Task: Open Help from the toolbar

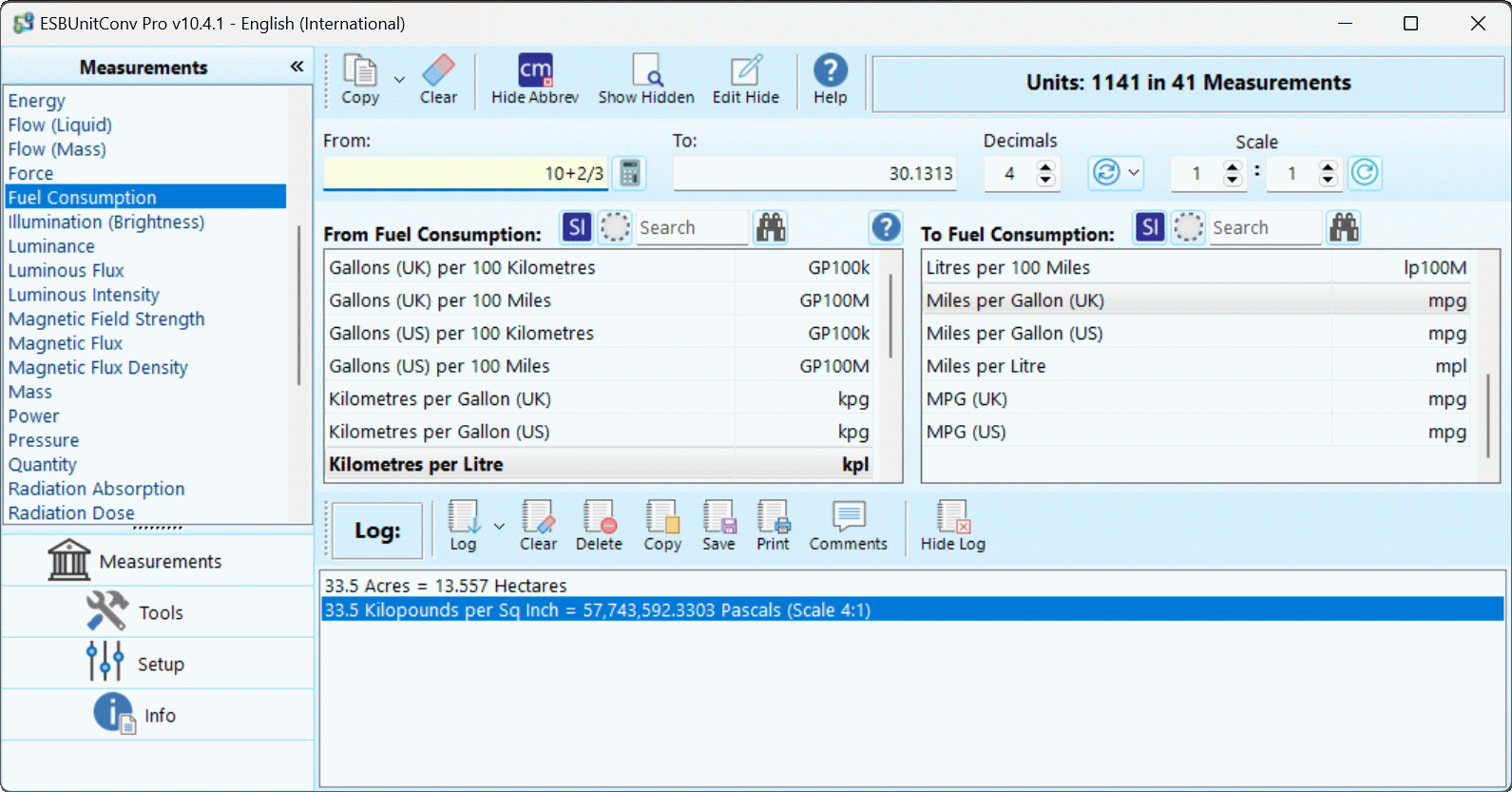Action: [830, 80]
